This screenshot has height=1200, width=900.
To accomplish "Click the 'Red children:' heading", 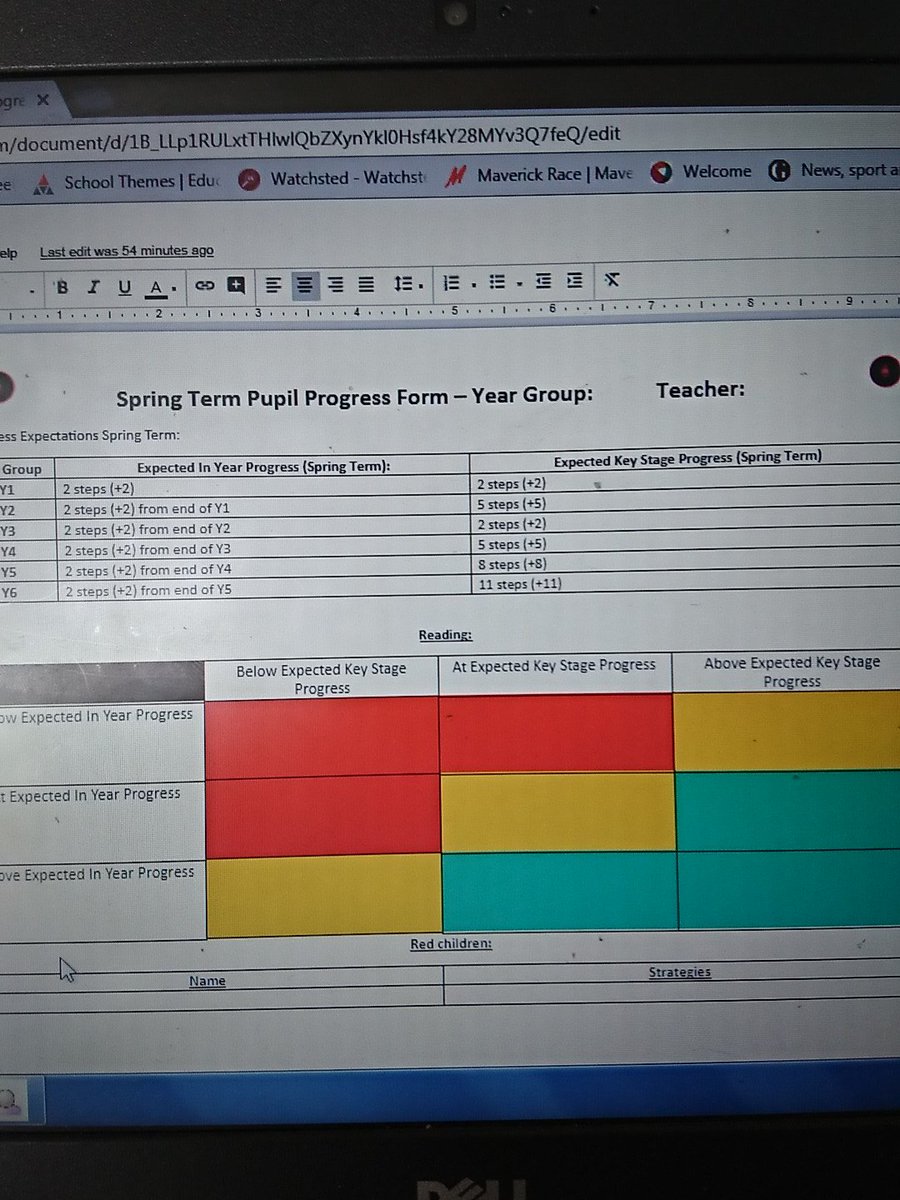I will tap(451, 944).
